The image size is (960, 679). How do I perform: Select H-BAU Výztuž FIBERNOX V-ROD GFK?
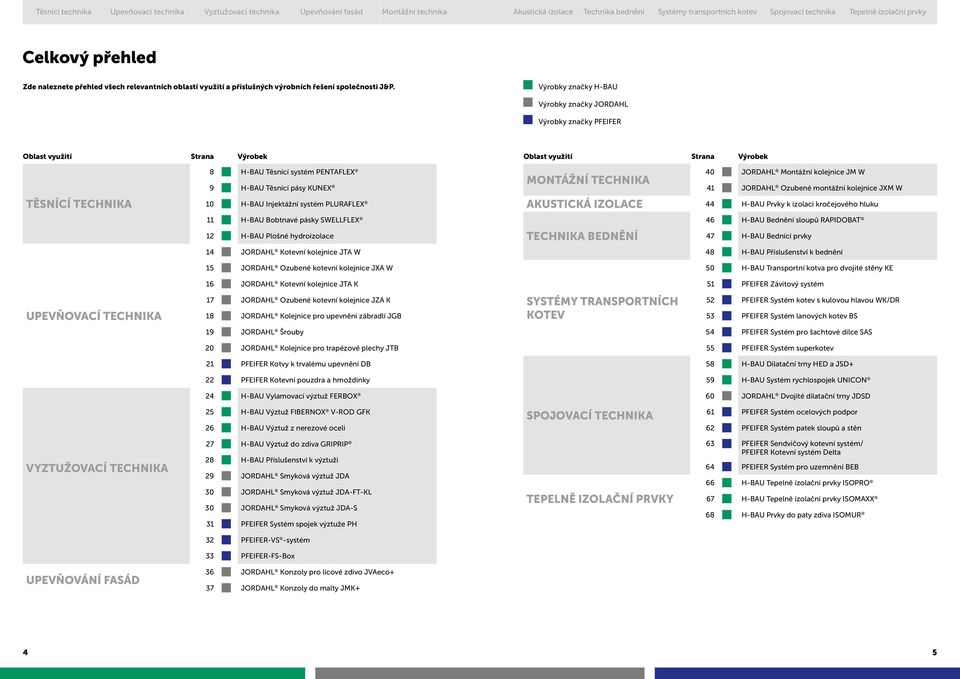[306, 412]
